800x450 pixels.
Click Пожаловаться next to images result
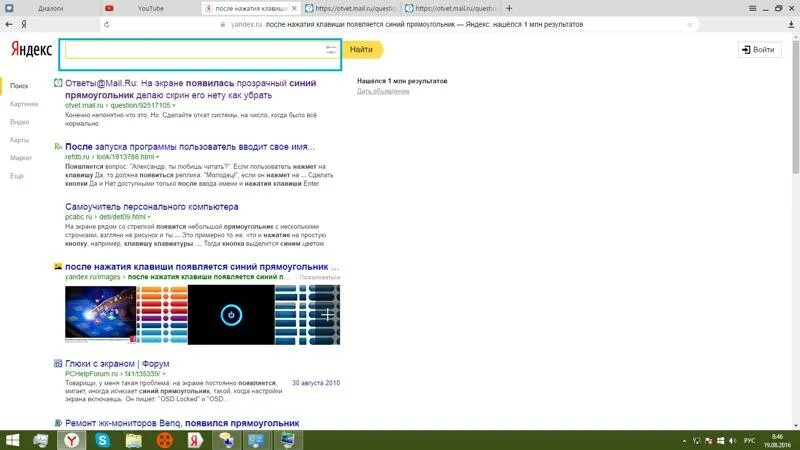319,277
